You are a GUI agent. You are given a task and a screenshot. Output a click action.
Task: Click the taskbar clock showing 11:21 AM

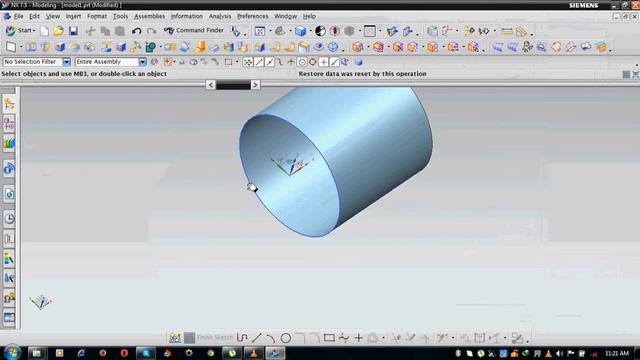point(617,353)
